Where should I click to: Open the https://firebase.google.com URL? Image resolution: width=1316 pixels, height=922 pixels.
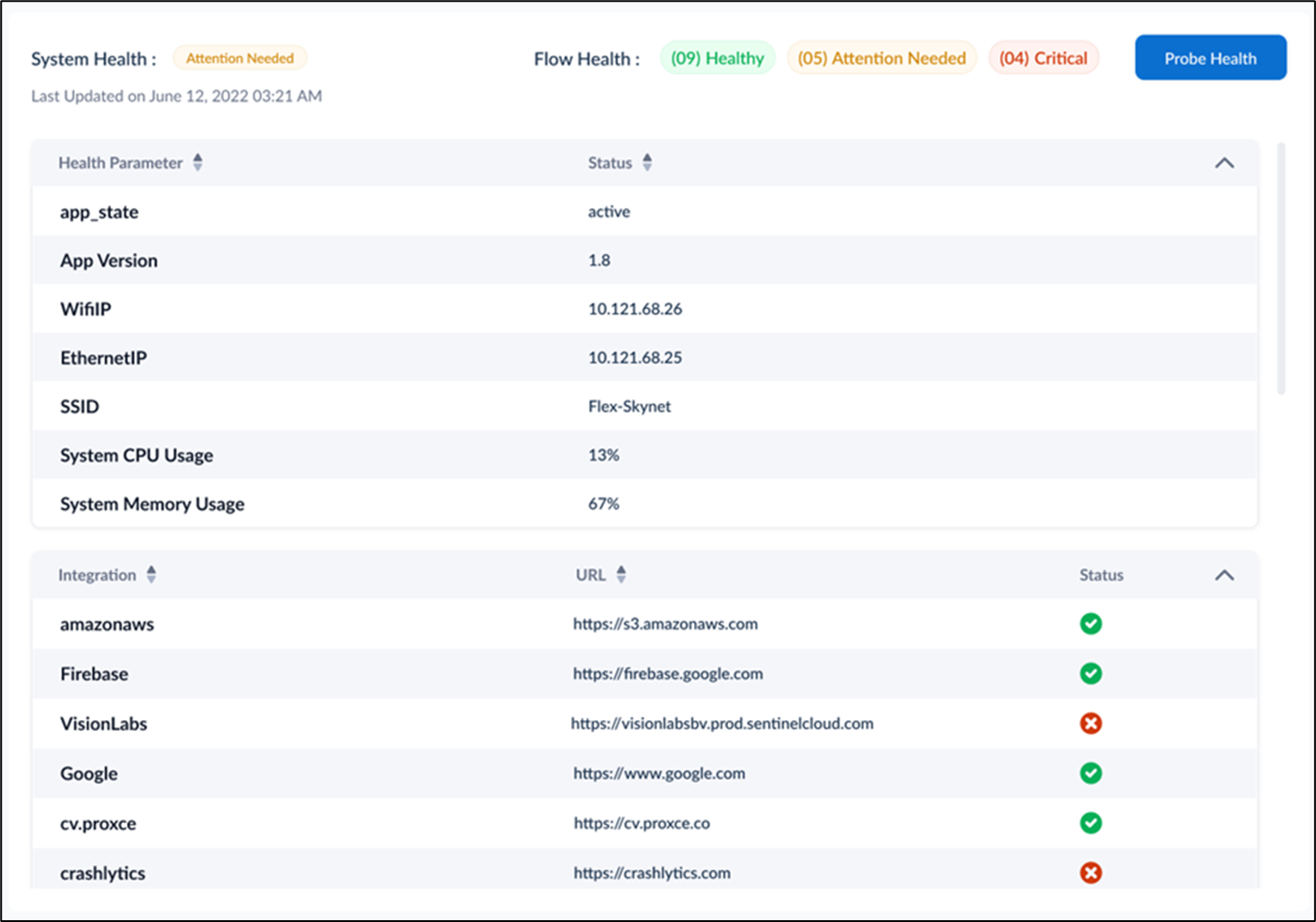pos(668,674)
